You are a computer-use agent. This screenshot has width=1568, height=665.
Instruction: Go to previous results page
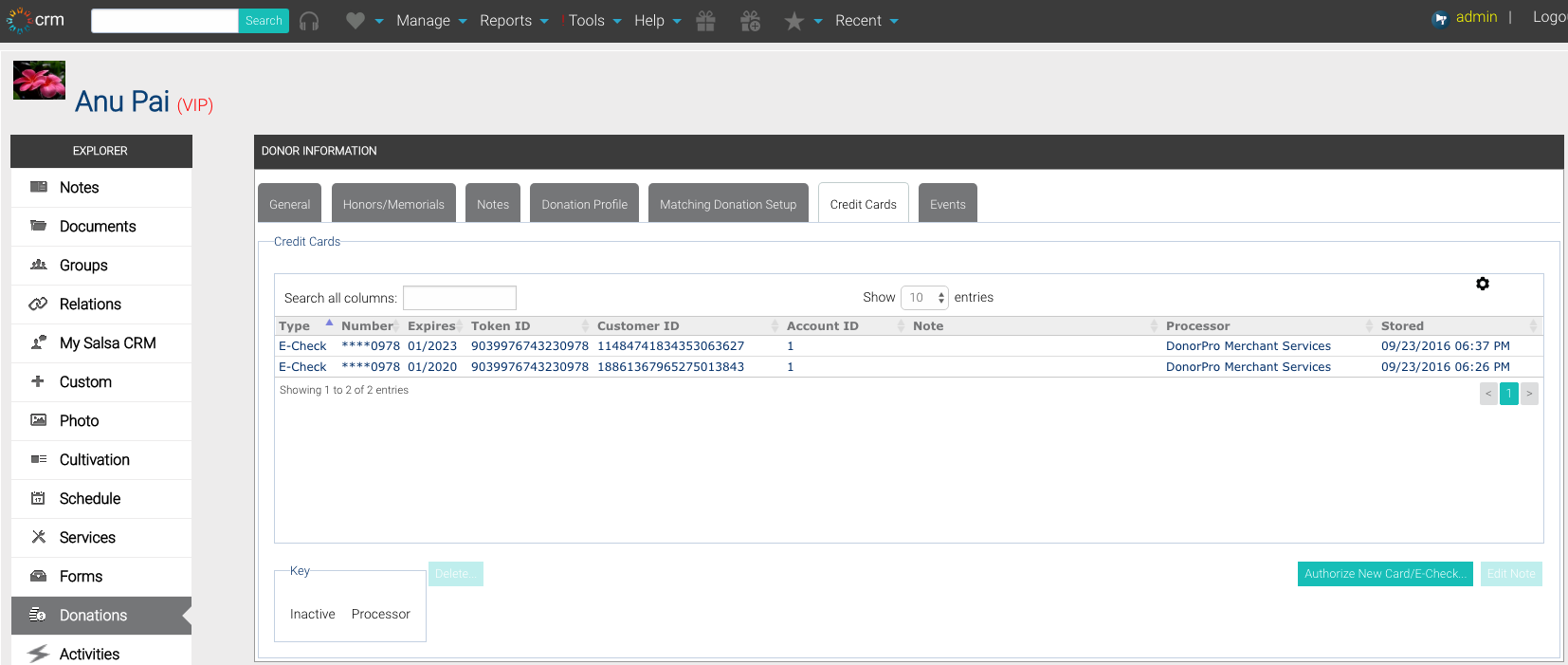[1488, 394]
